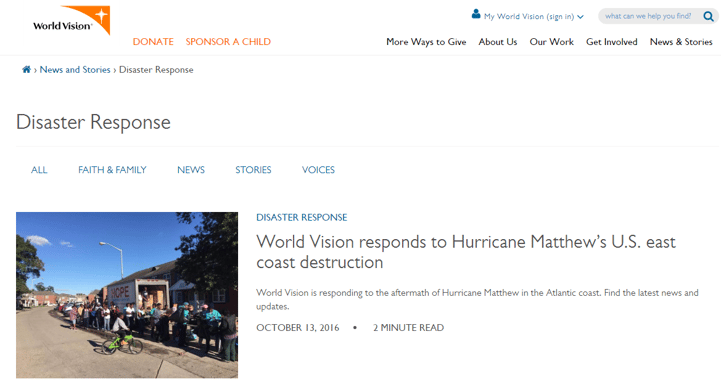
Task: Select the ALL filter tab
Action: point(39,170)
